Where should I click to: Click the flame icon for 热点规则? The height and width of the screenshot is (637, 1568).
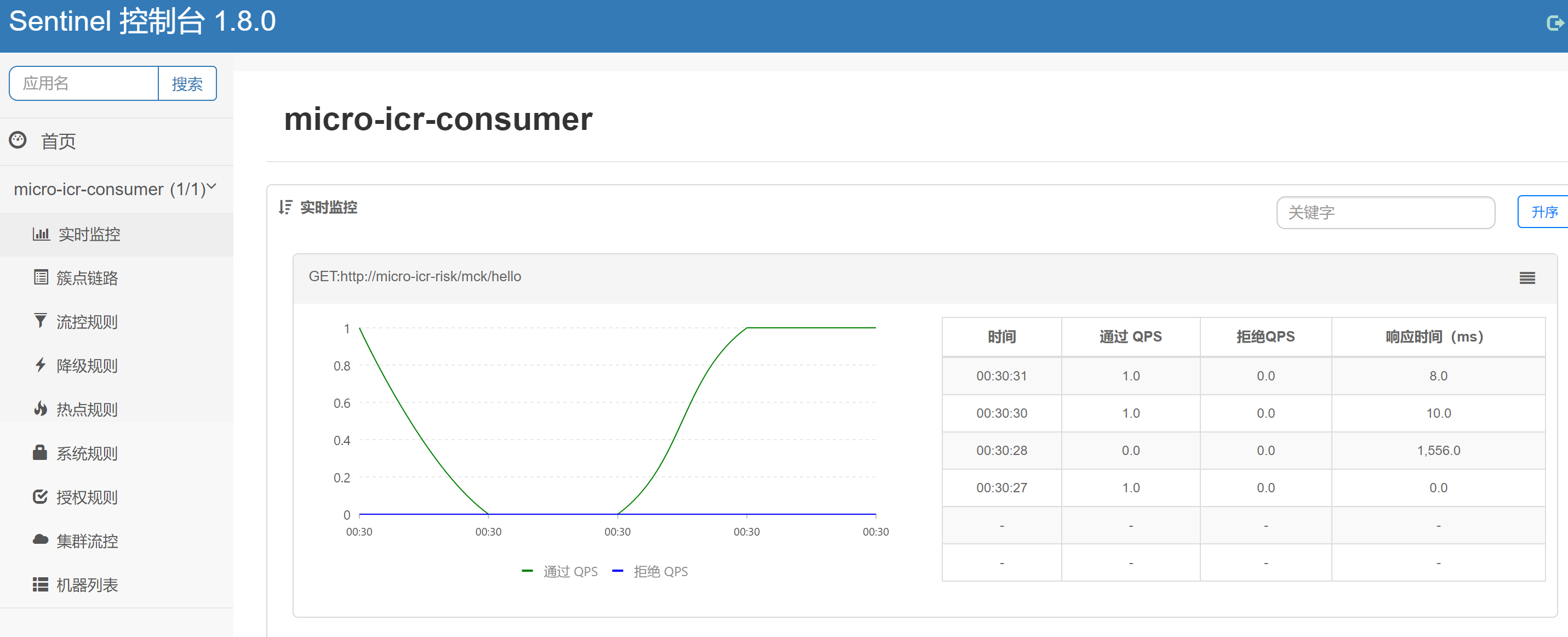(40, 408)
